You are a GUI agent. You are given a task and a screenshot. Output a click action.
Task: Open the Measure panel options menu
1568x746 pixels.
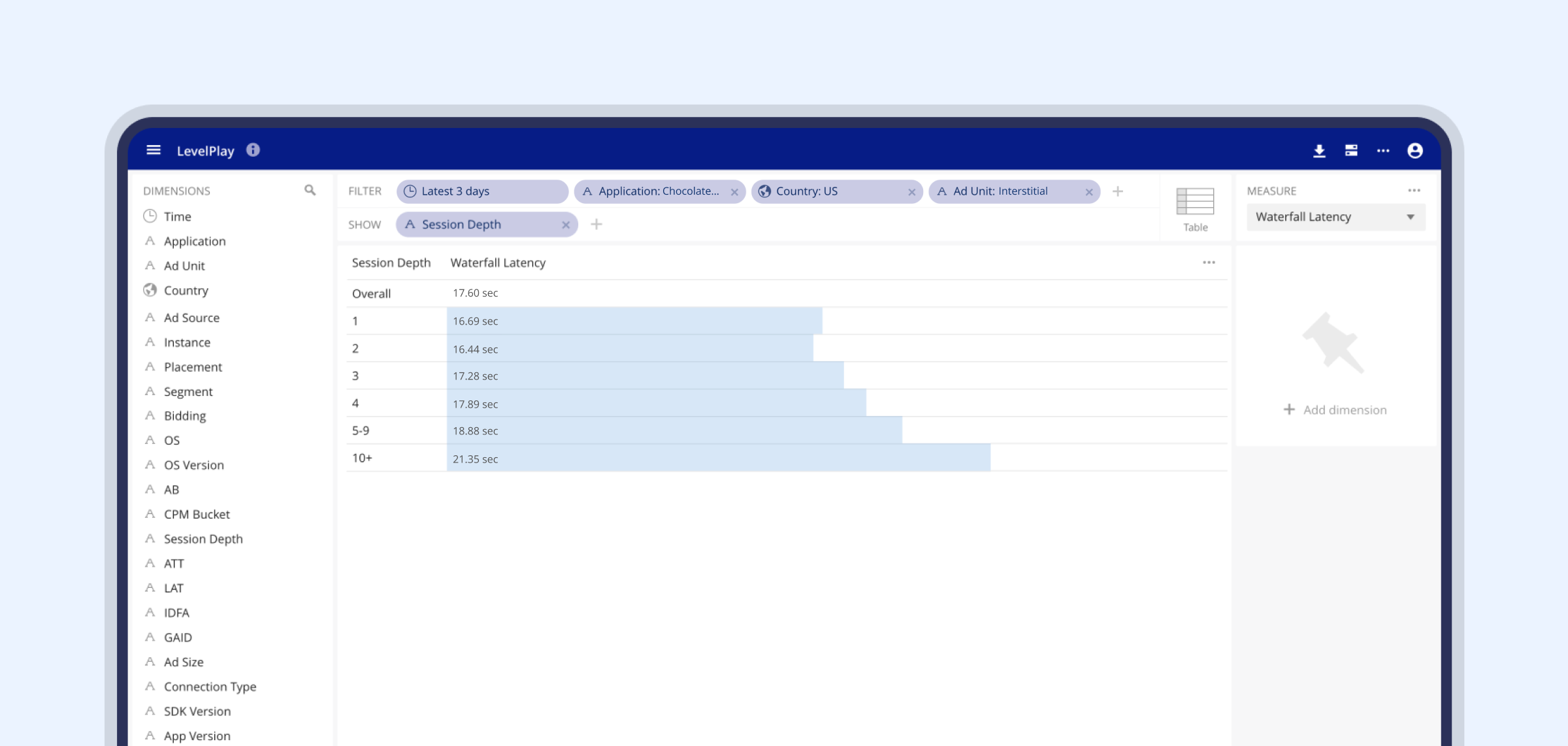coord(1414,191)
